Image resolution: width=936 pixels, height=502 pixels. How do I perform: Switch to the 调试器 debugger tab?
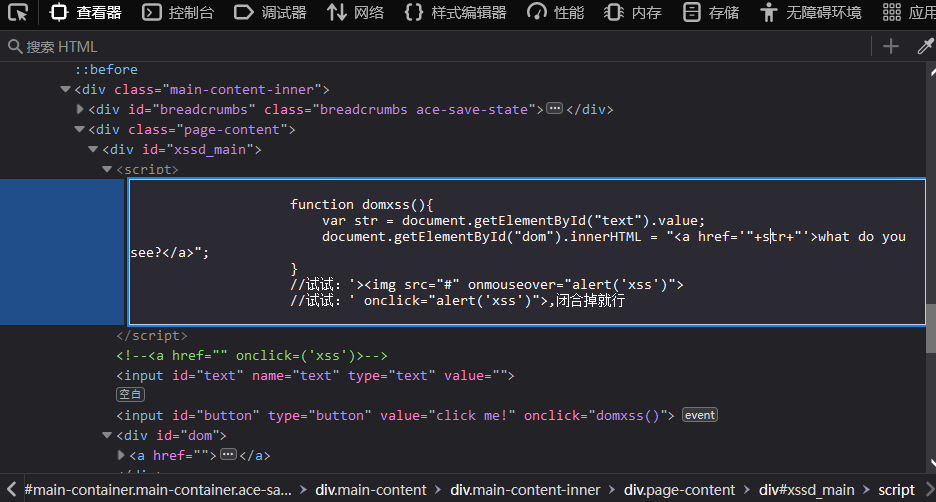tap(270, 13)
